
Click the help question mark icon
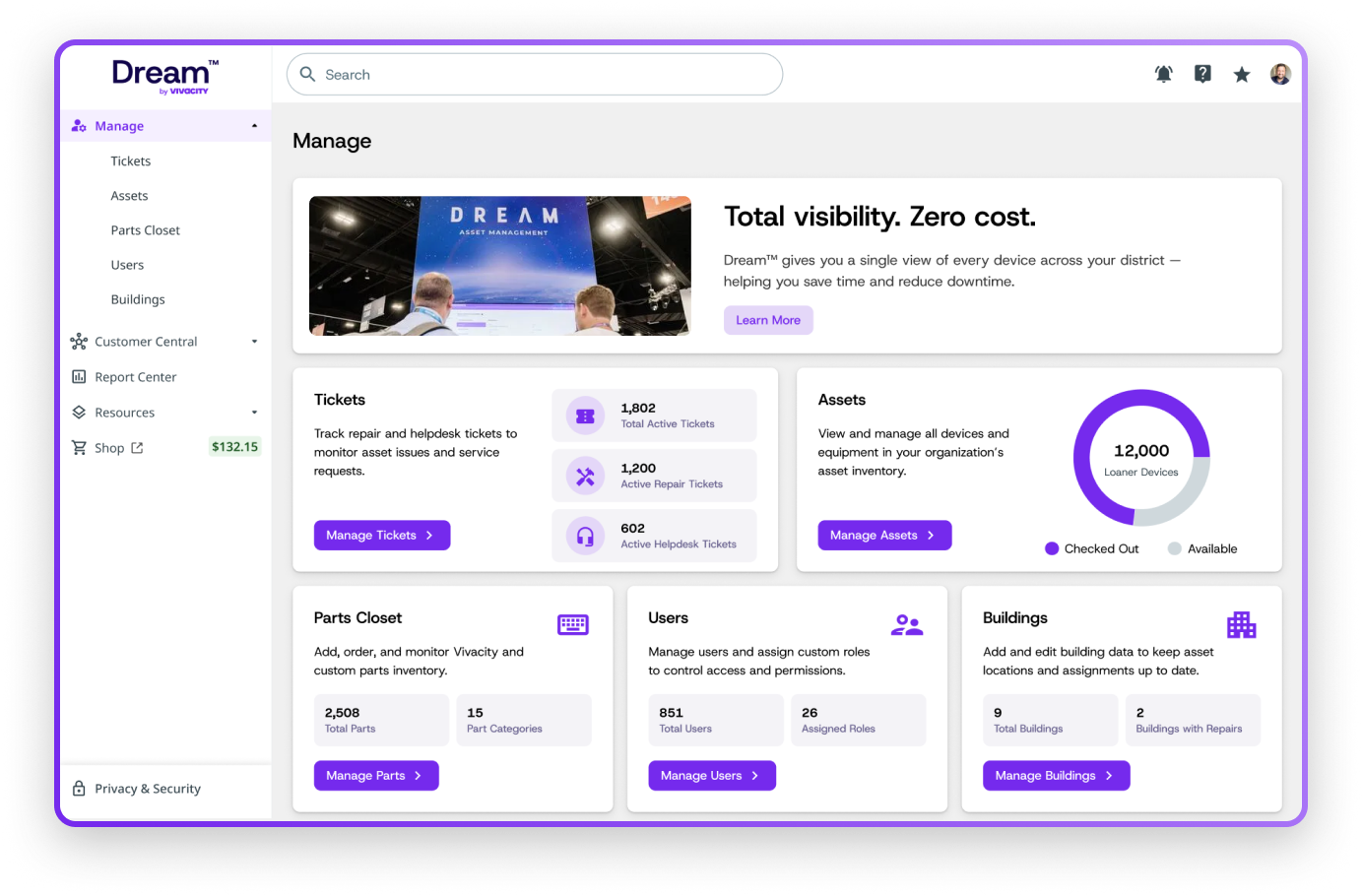[1202, 74]
